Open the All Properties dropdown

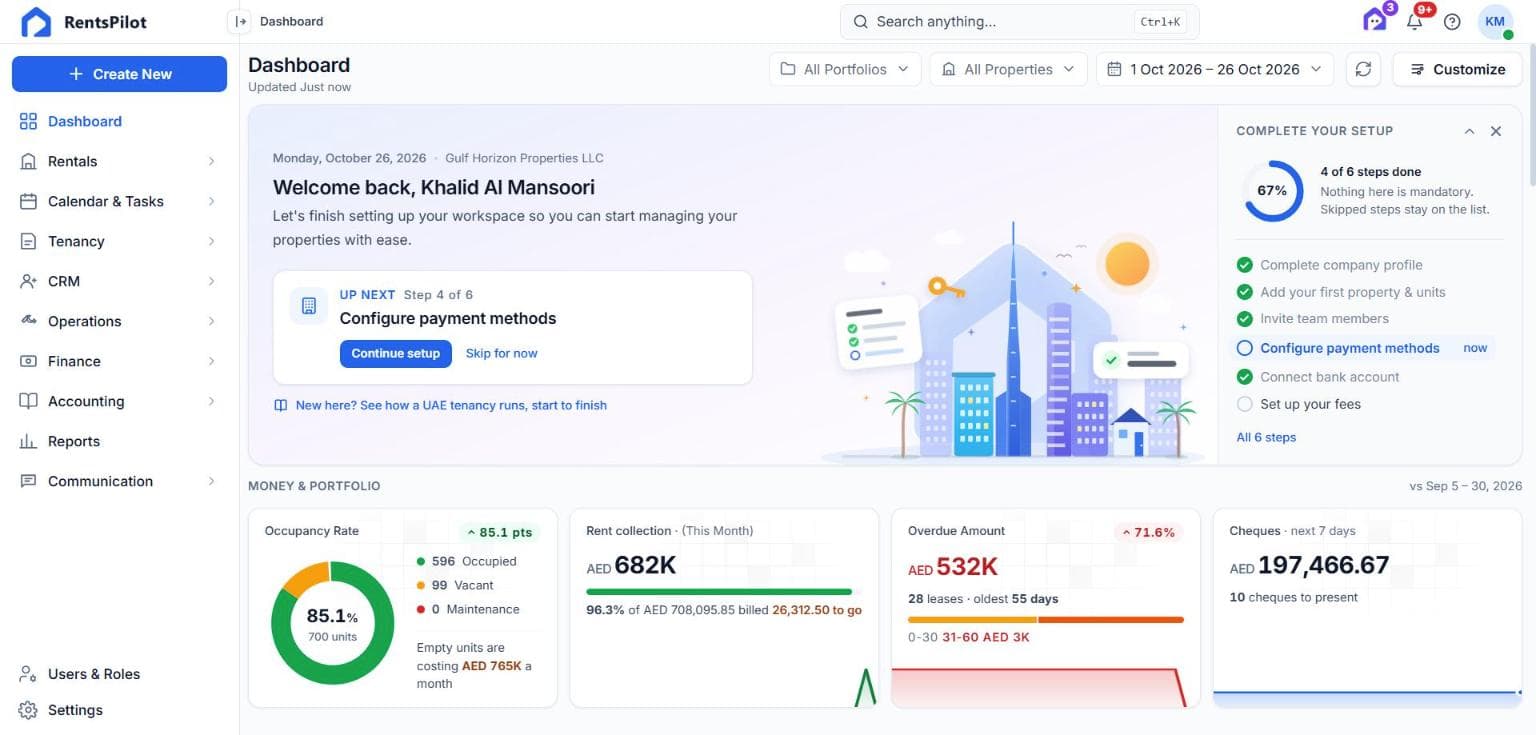tap(1008, 69)
